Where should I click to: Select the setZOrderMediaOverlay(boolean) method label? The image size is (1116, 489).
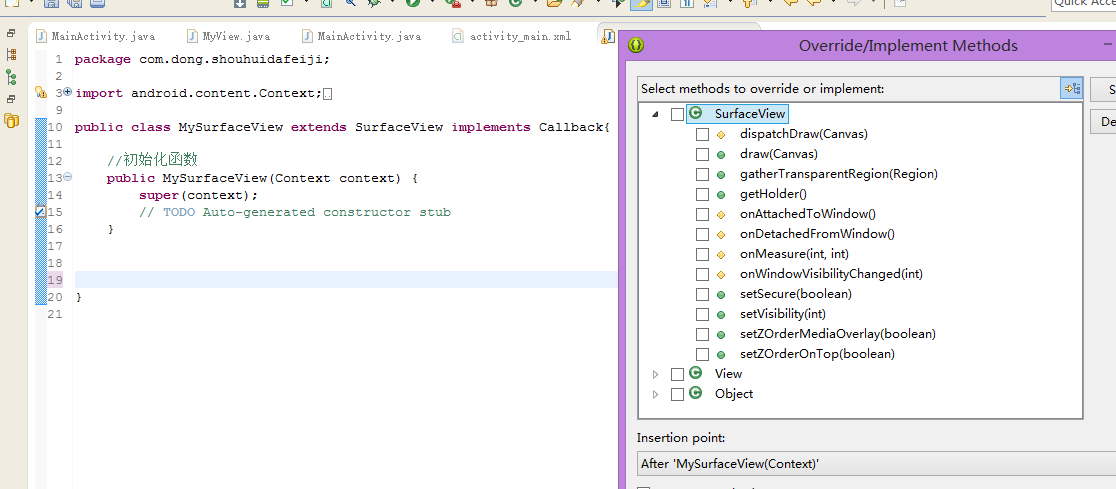click(838, 333)
